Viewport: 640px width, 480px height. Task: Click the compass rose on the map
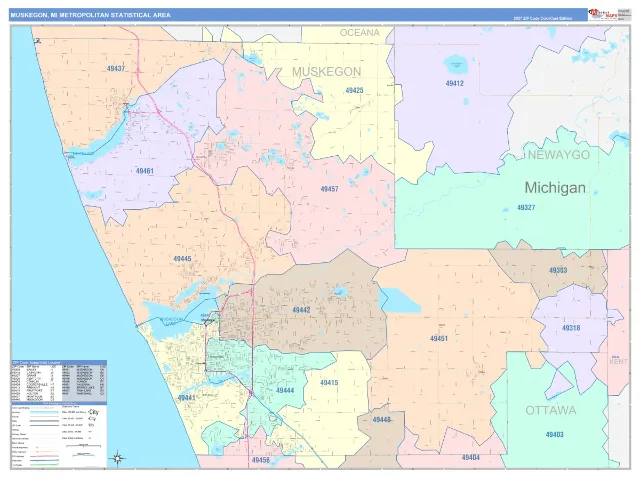117,458
